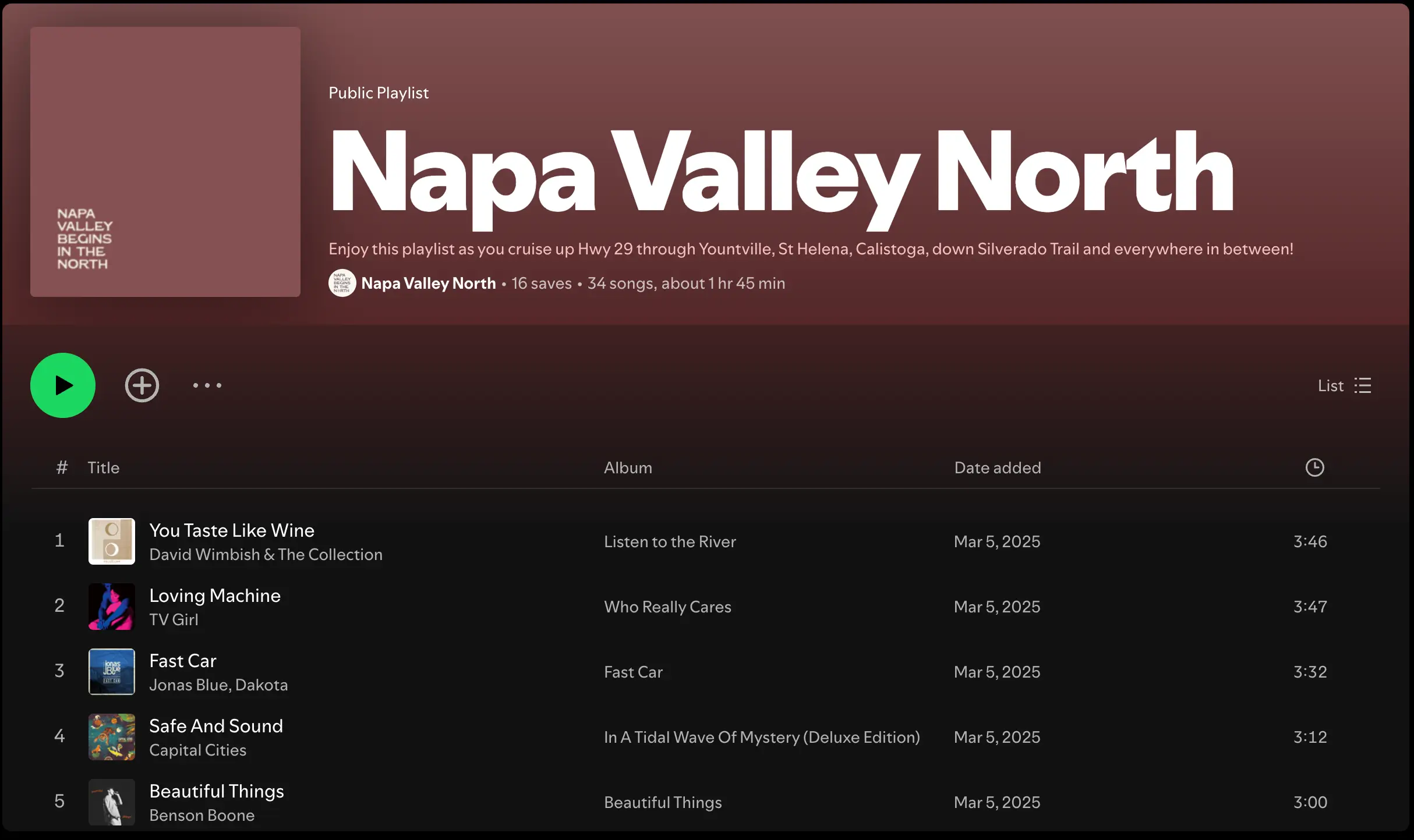Click the Napa Valley North owner avatar
This screenshot has width=1414, height=840.
coord(342,283)
